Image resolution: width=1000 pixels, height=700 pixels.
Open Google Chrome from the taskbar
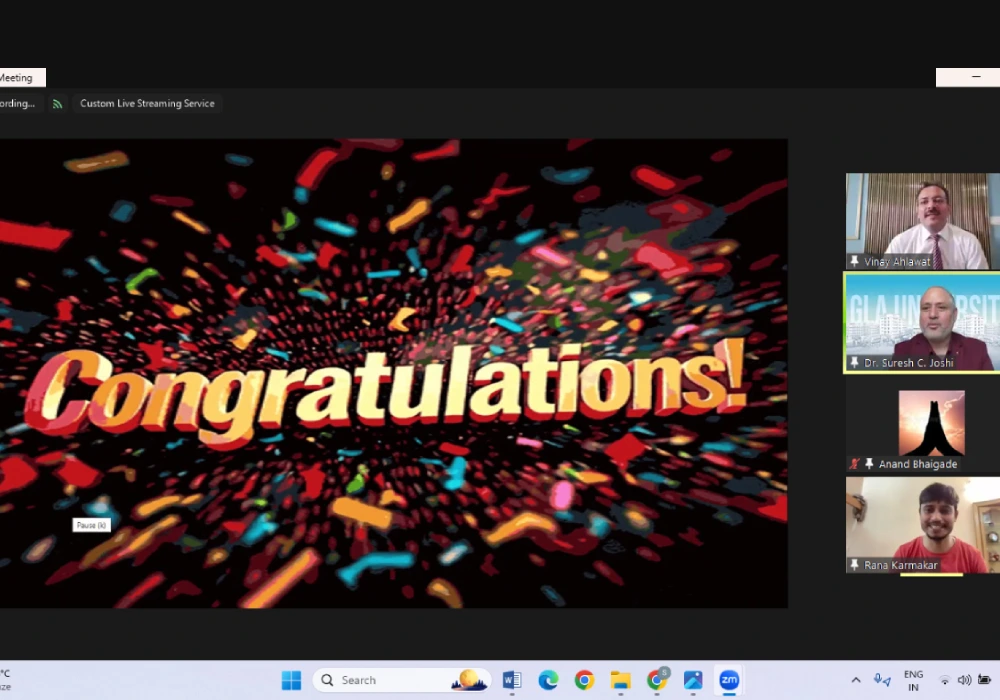coord(584,680)
